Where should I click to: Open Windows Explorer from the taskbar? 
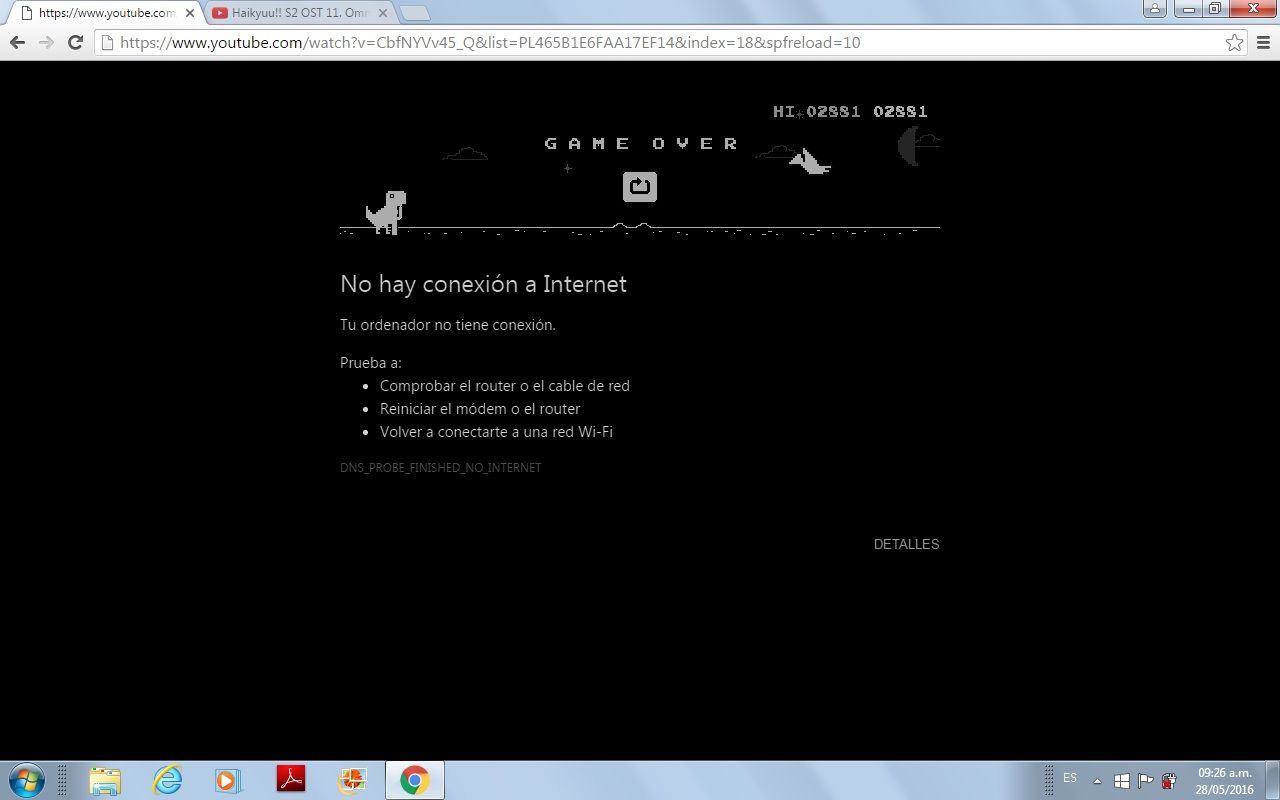click(x=105, y=780)
